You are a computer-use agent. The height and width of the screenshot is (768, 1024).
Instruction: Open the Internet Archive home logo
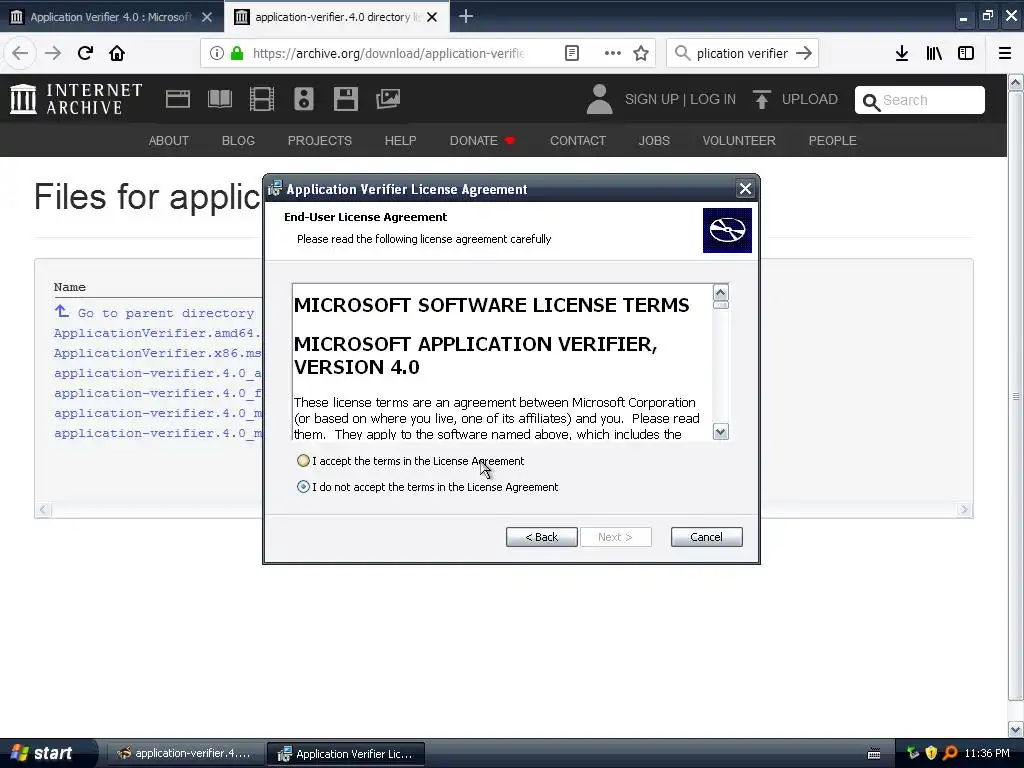[76, 99]
